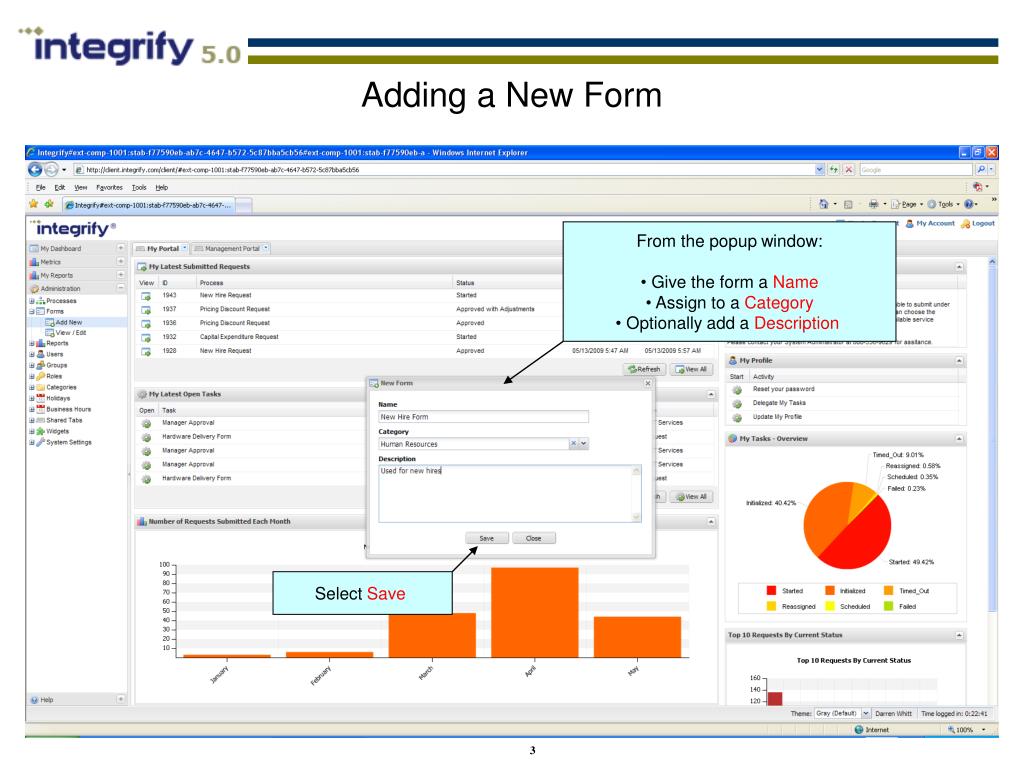This screenshot has height=768, width=1024.
Task: Collapse the My Profile panel
Action: tap(959, 360)
